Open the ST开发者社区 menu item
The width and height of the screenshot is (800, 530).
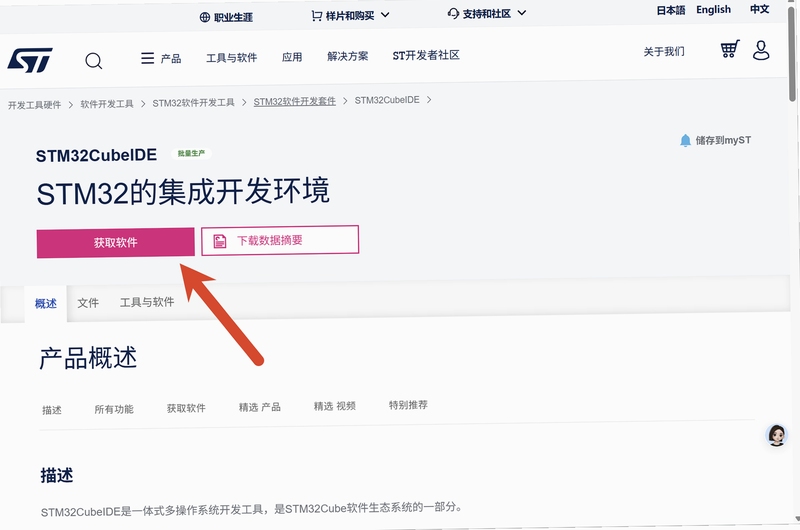[x=426, y=55]
